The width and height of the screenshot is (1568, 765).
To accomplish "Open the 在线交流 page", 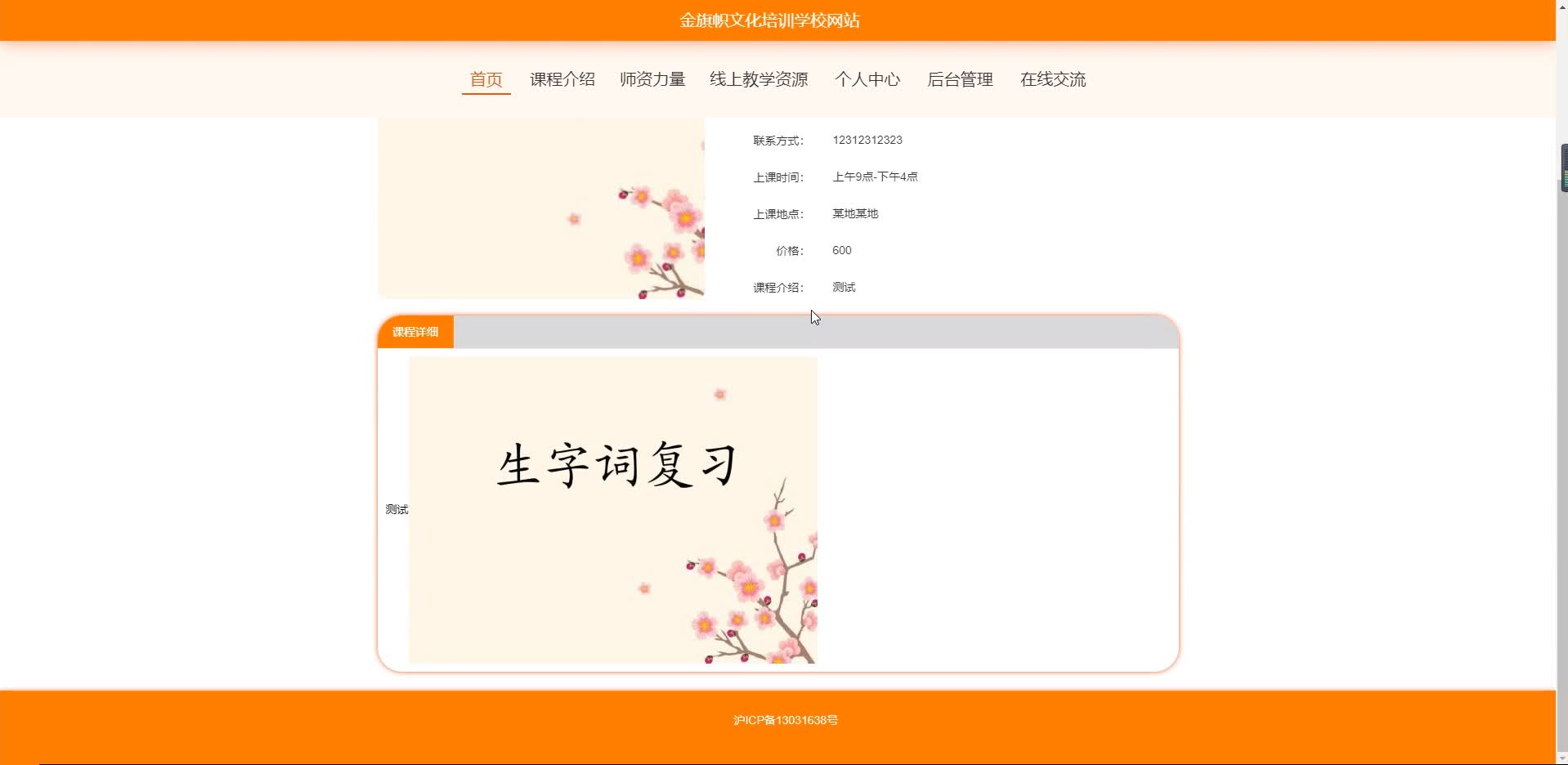I will [1052, 79].
